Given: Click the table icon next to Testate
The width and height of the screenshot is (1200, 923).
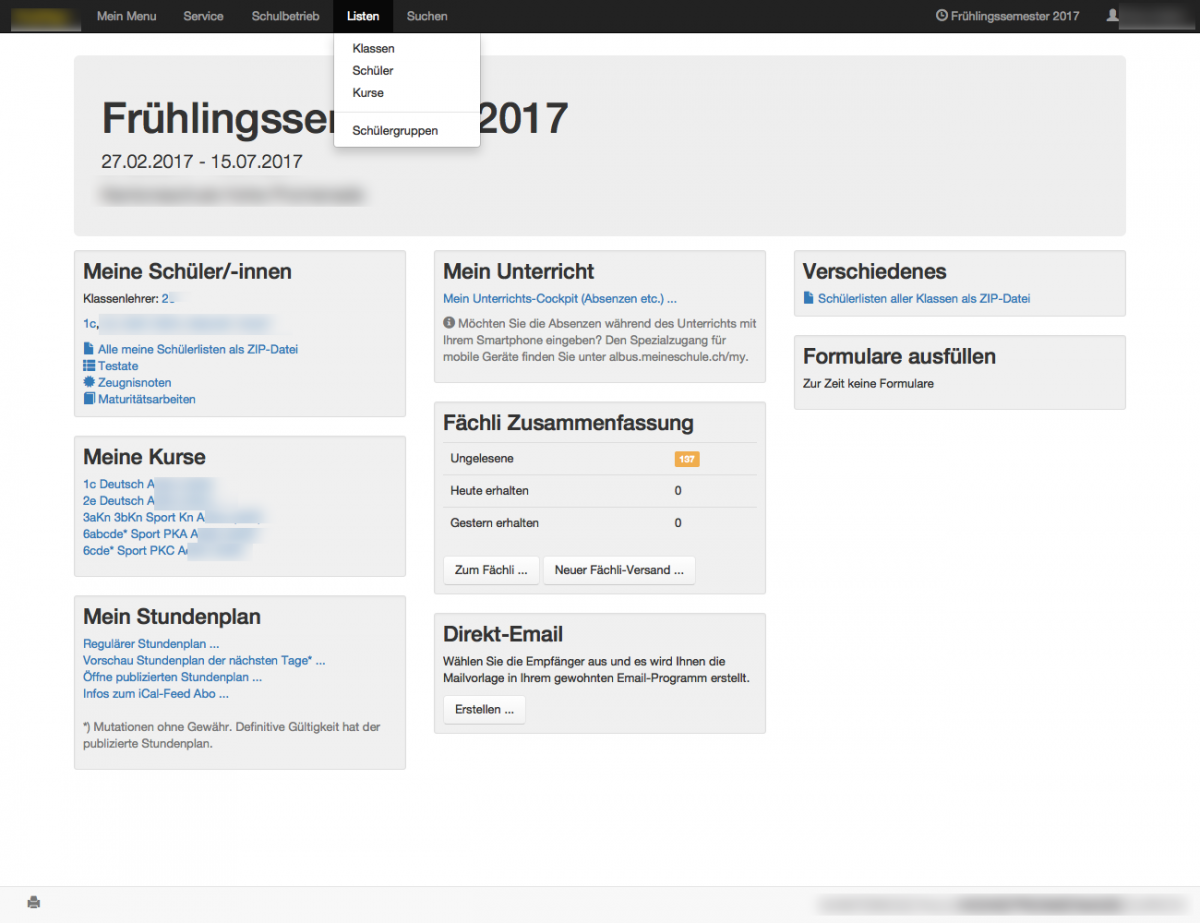Looking at the screenshot, I should (x=89, y=366).
